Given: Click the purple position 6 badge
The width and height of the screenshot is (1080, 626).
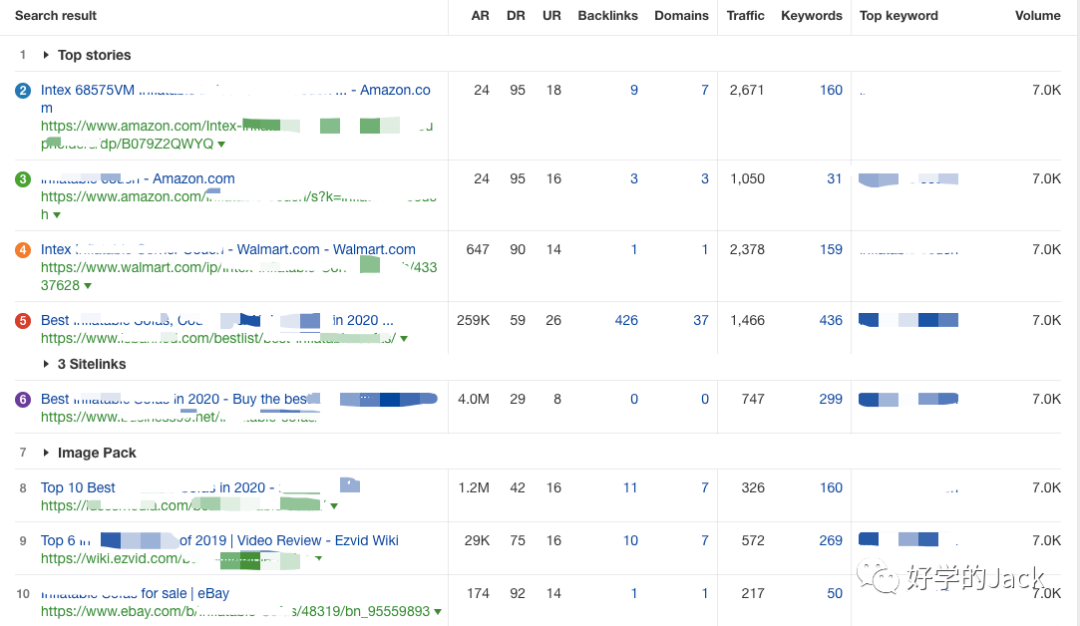Looking at the screenshot, I should click(23, 399).
